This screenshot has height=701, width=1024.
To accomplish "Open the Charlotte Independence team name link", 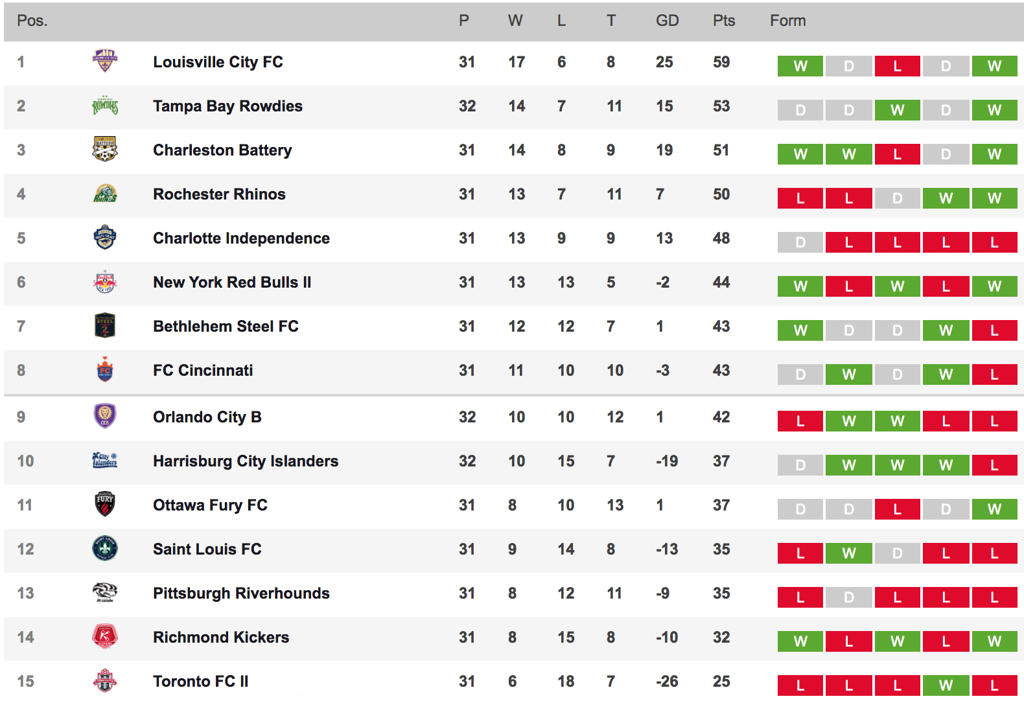I will tap(241, 238).
